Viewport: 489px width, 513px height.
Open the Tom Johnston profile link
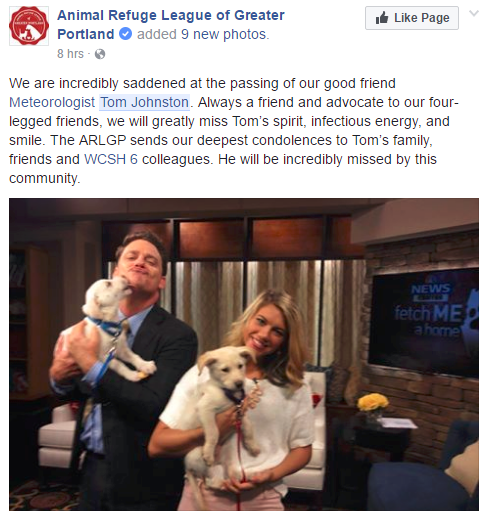coord(145,102)
